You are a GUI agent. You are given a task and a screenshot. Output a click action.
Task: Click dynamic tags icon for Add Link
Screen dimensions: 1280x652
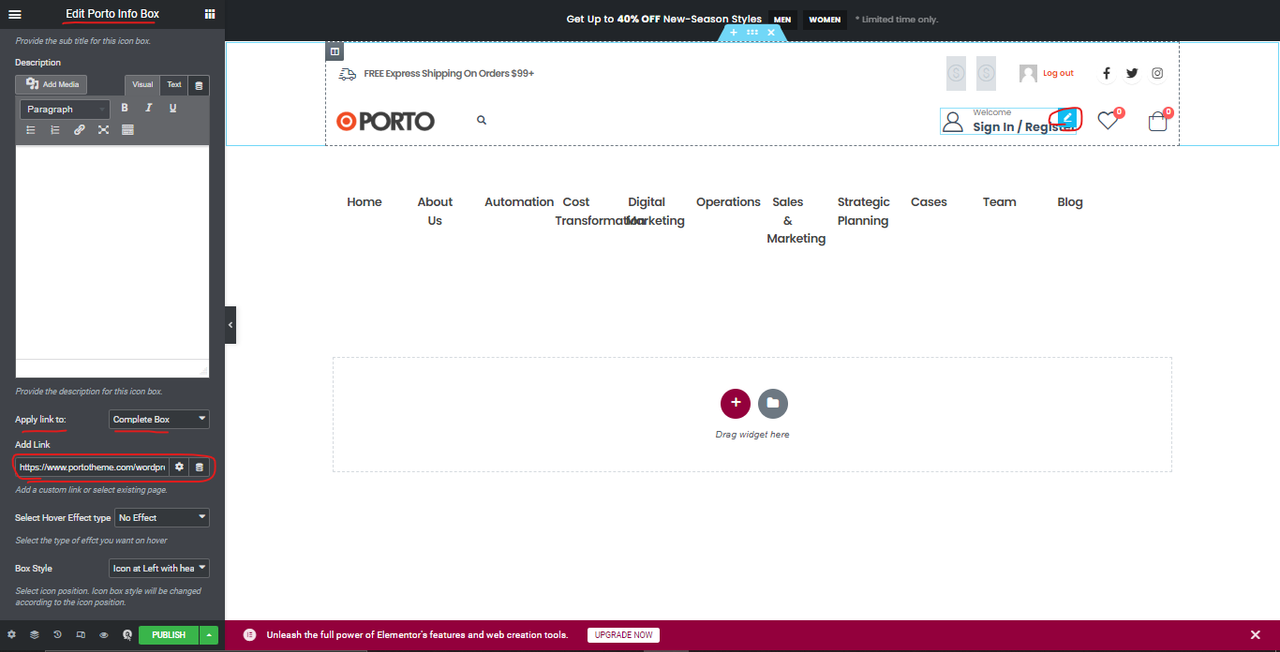point(199,467)
